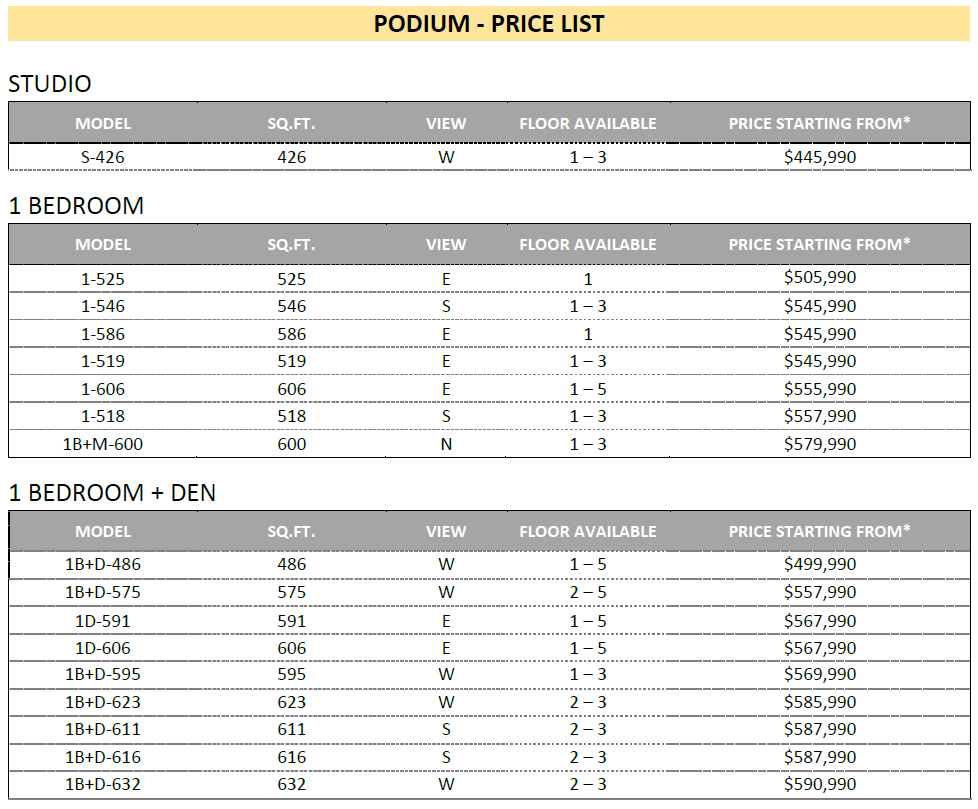The width and height of the screenshot is (978, 809).
Task: Select model 1-525 in the 1 Bedroom table
Action: pos(103,279)
